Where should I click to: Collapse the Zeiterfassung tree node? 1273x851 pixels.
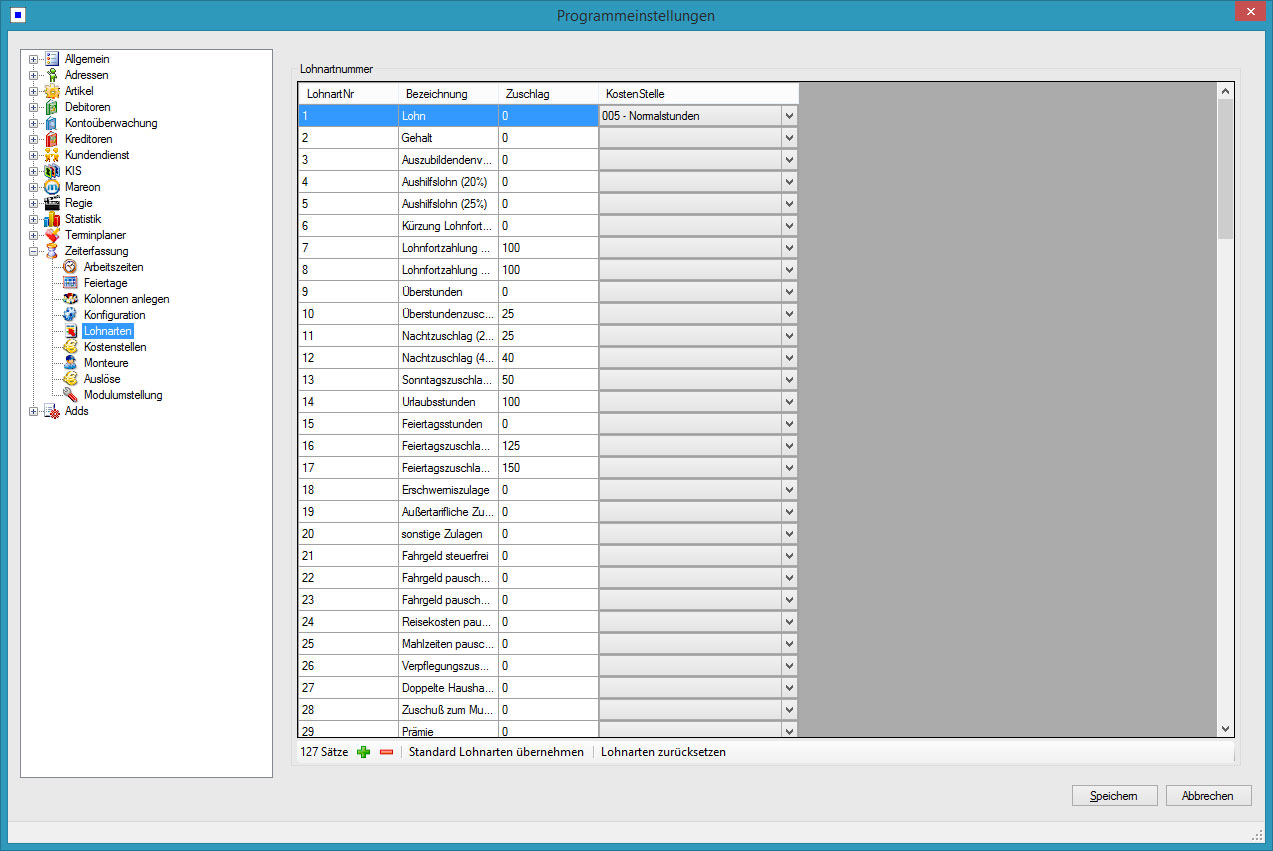click(x=34, y=251)
